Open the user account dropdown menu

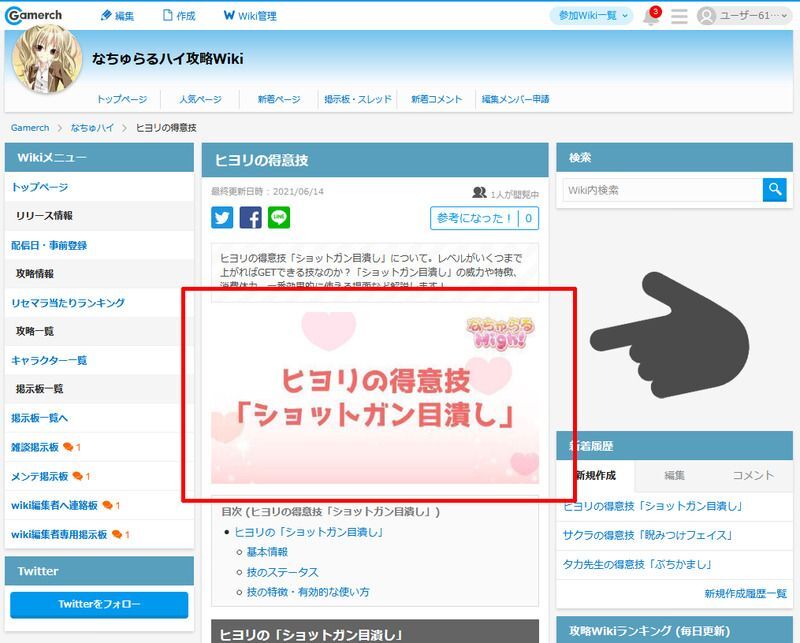pos(745,16)
